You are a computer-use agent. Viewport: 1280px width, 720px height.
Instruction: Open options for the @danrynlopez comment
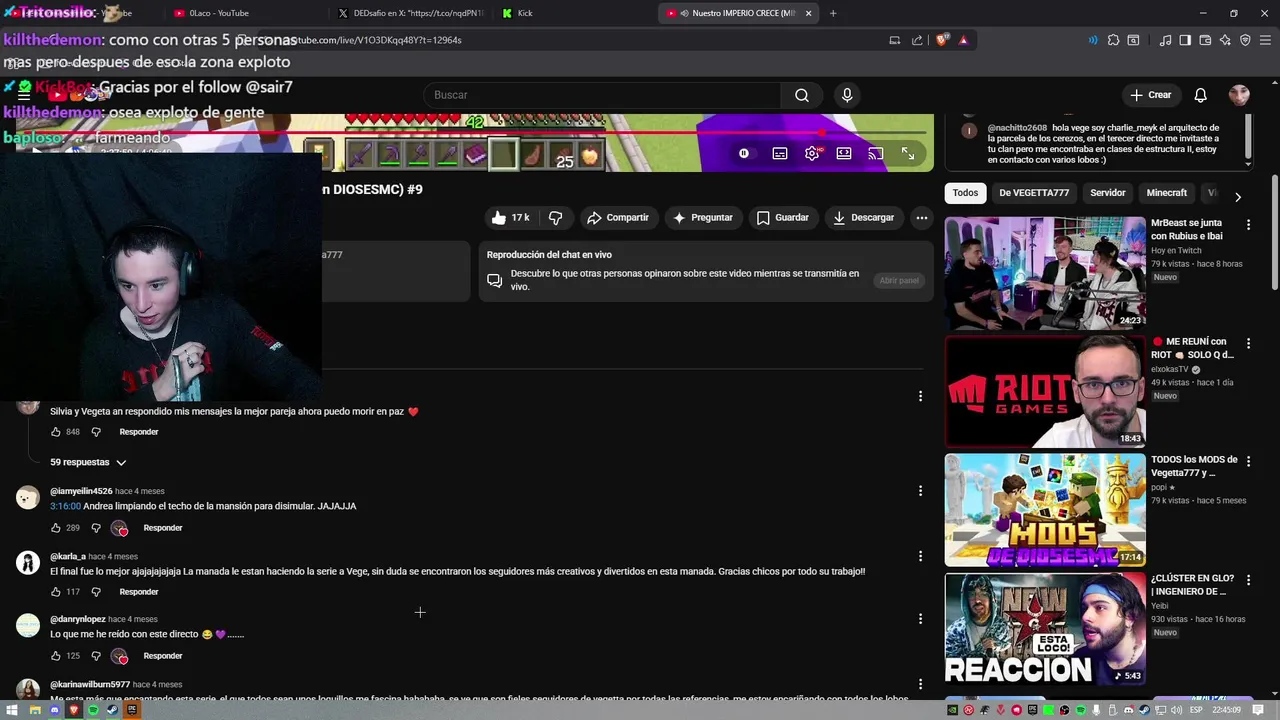(920, 619)
